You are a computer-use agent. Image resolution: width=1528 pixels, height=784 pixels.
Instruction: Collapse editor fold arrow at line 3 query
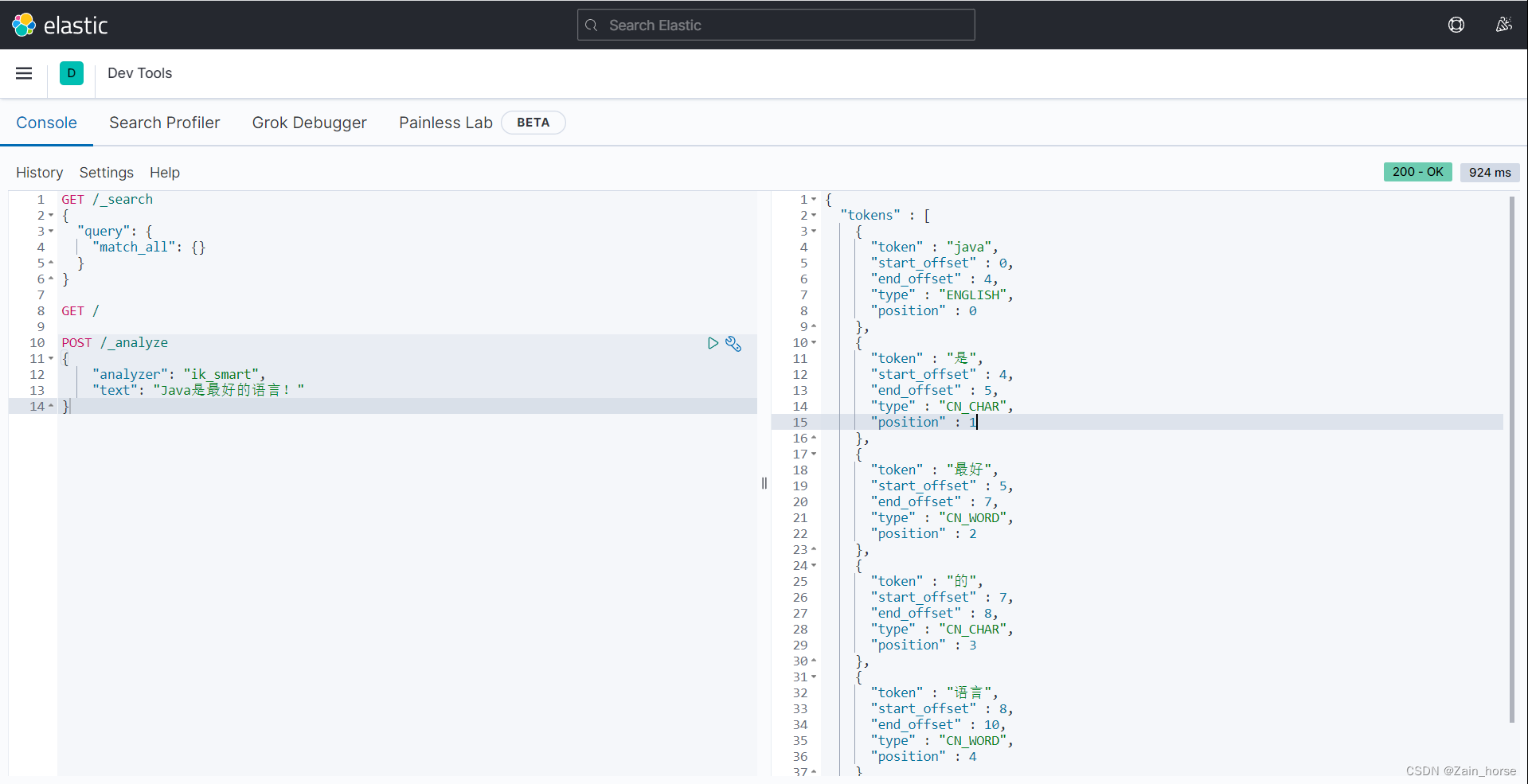[x=51, y=232]
